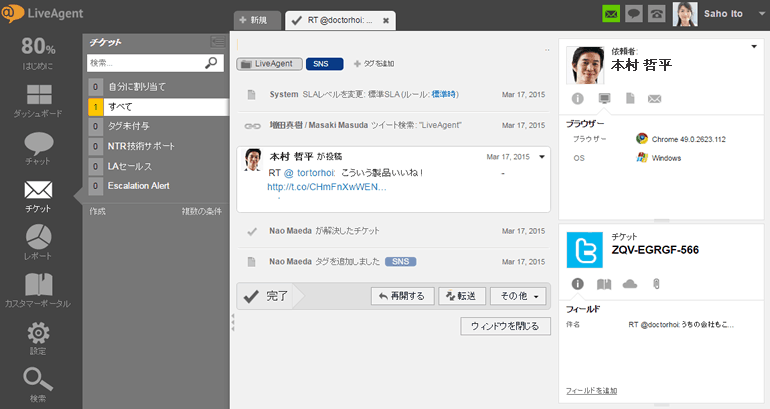Click the Chrome 49.0.2623.112 browser entry
Viewport: 770px width, 409px height.
pos(681,139)
